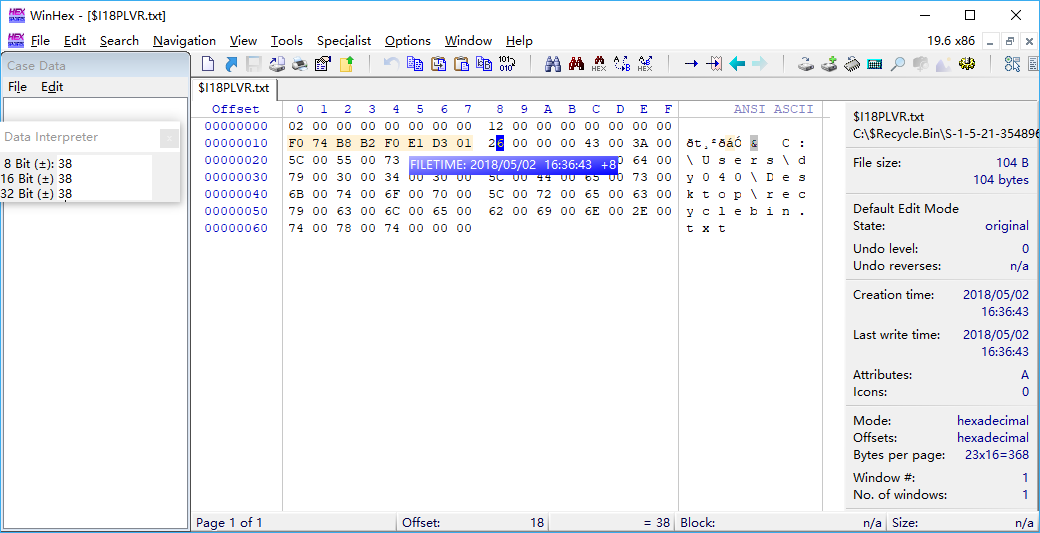The image size is (1040, 533).
Task: Click the Undo arrow icon
Action: coord(392,64)
